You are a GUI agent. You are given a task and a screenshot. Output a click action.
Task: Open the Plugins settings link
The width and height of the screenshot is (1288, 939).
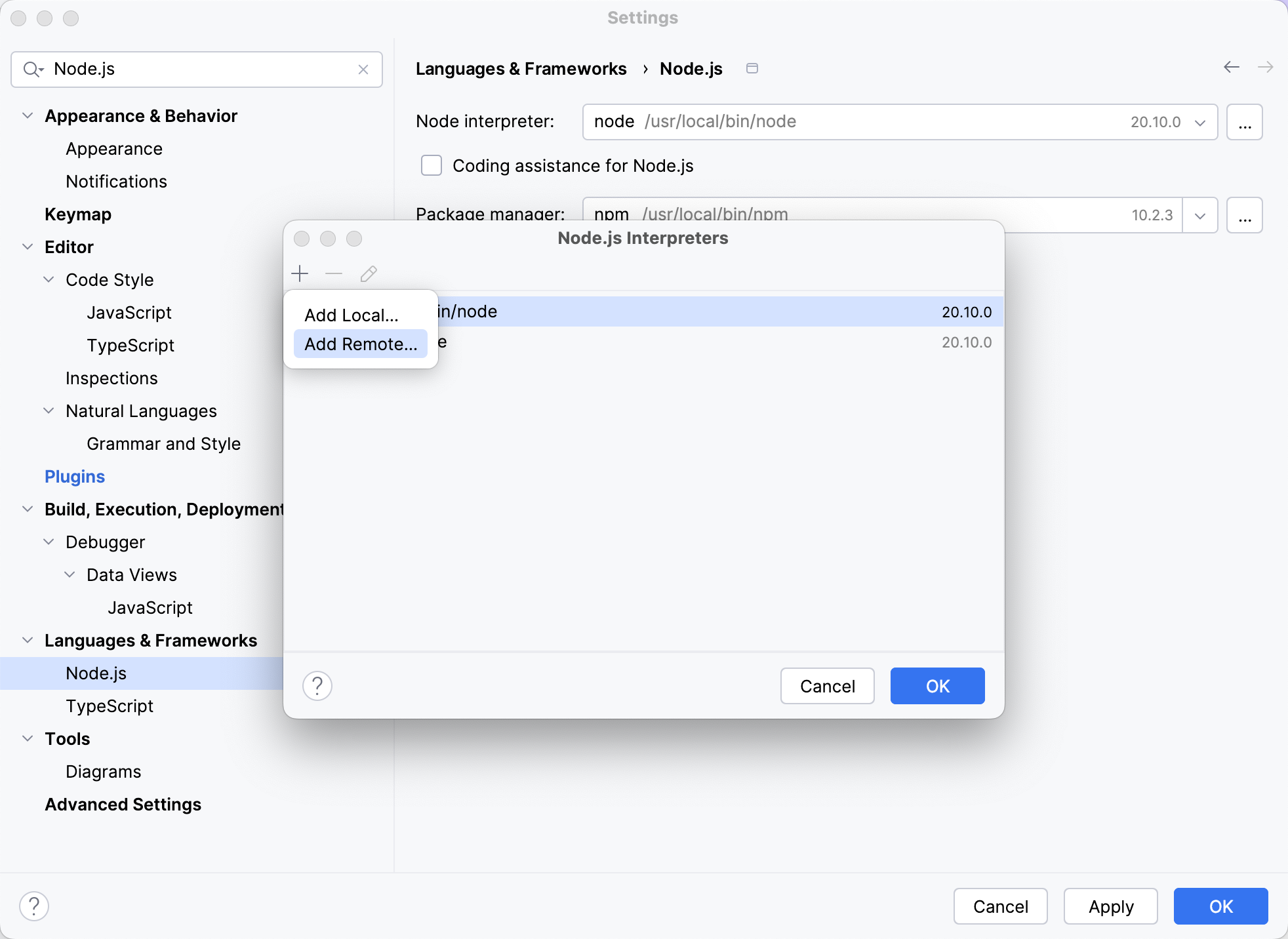[x=74, y=476]
